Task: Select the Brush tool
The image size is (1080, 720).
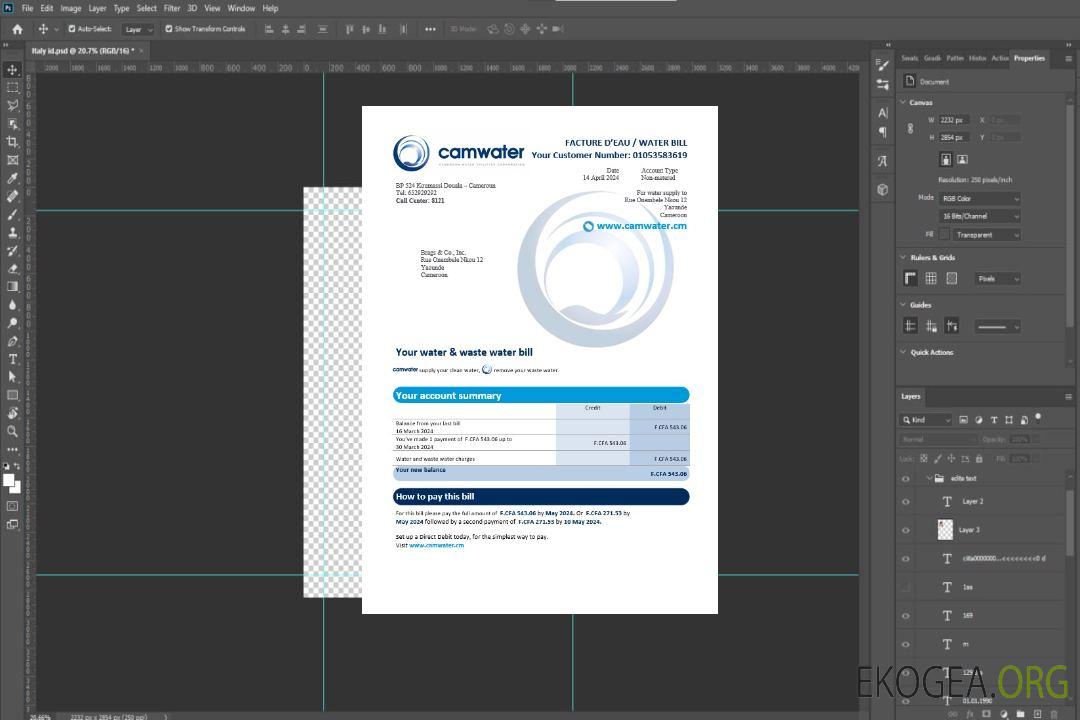Action: coord(12,214)
